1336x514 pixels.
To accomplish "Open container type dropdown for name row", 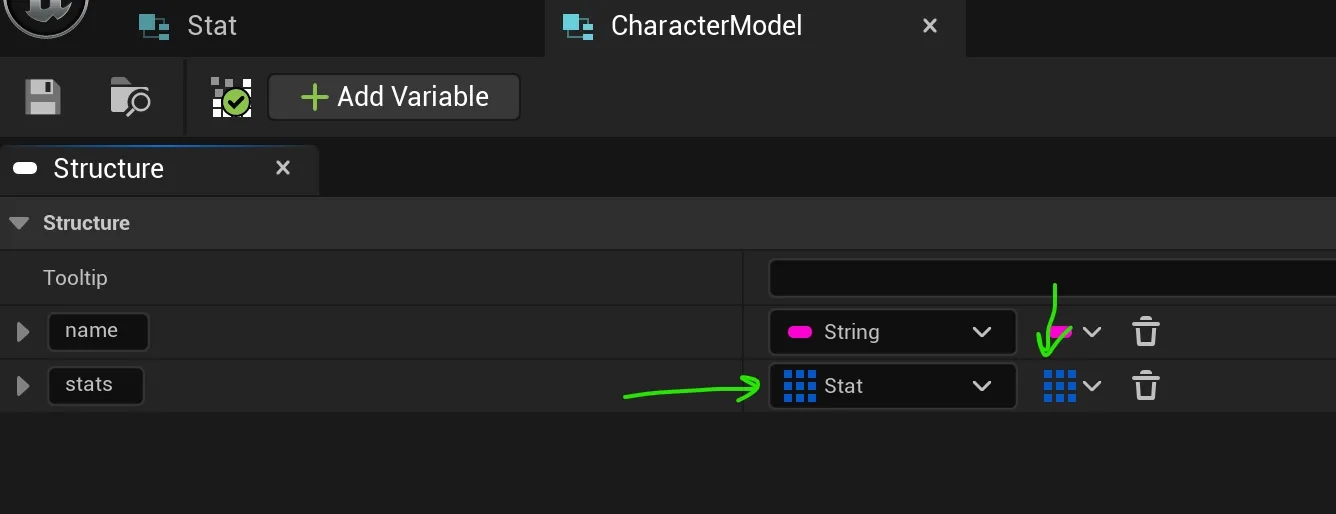I will [x=1078, y=332].
